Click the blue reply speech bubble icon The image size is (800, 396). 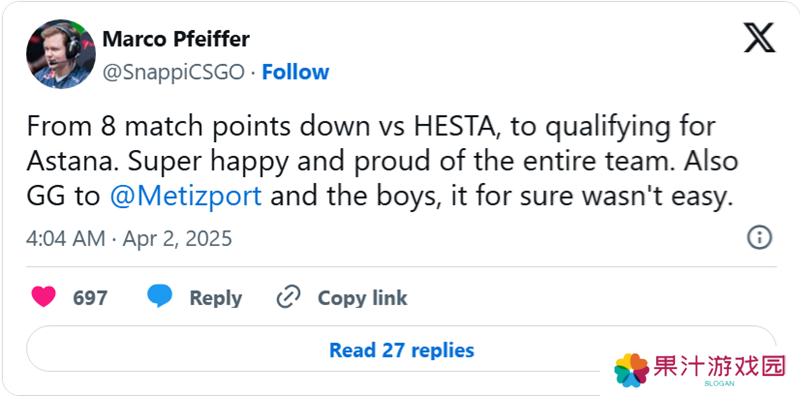(160, 296)
